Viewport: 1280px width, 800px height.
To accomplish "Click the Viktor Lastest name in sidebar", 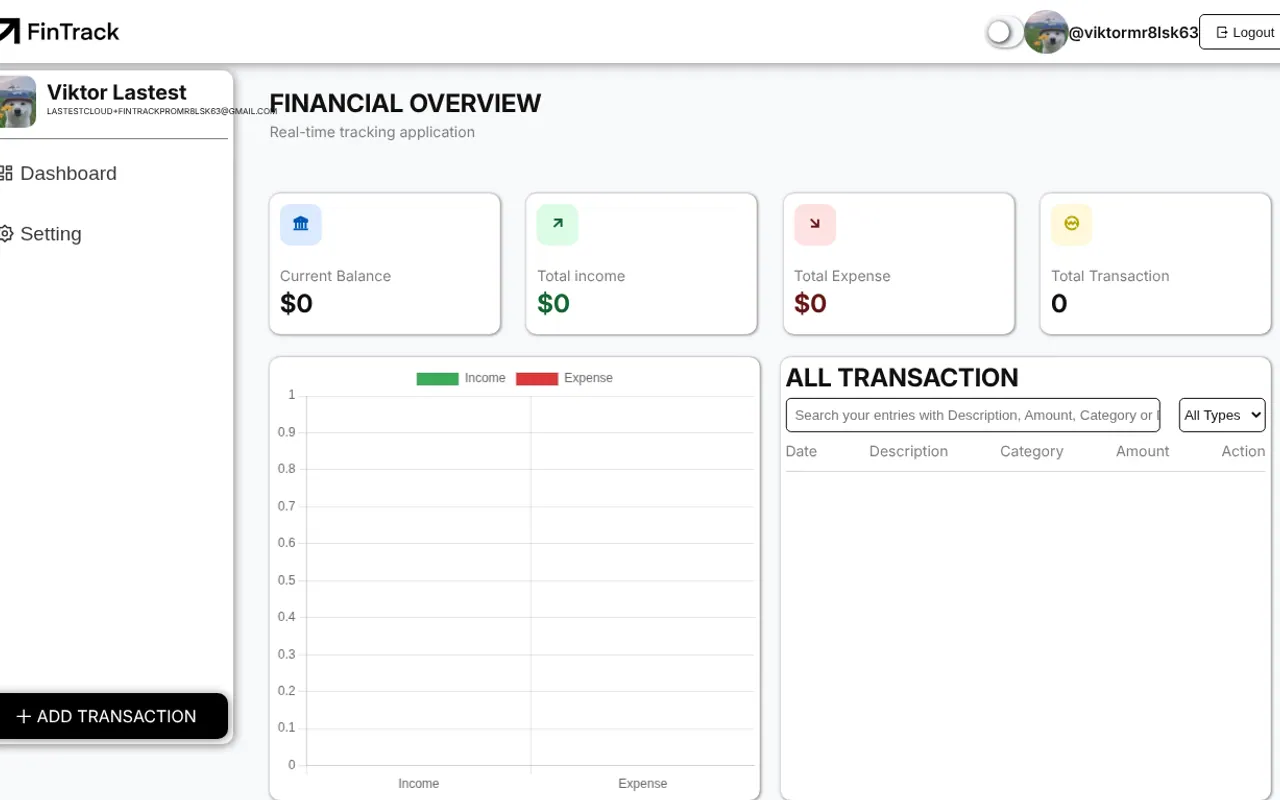I will 116,92.
